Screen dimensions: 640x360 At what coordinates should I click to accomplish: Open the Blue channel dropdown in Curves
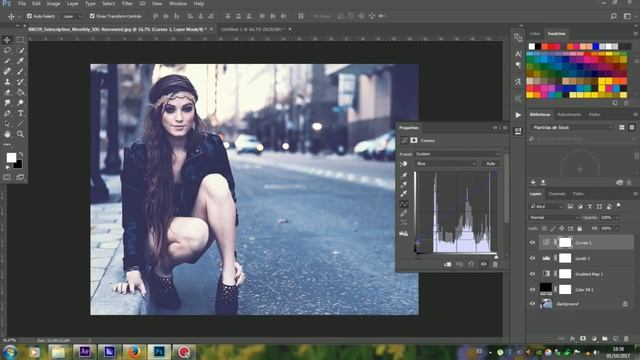tap(446, 164)
